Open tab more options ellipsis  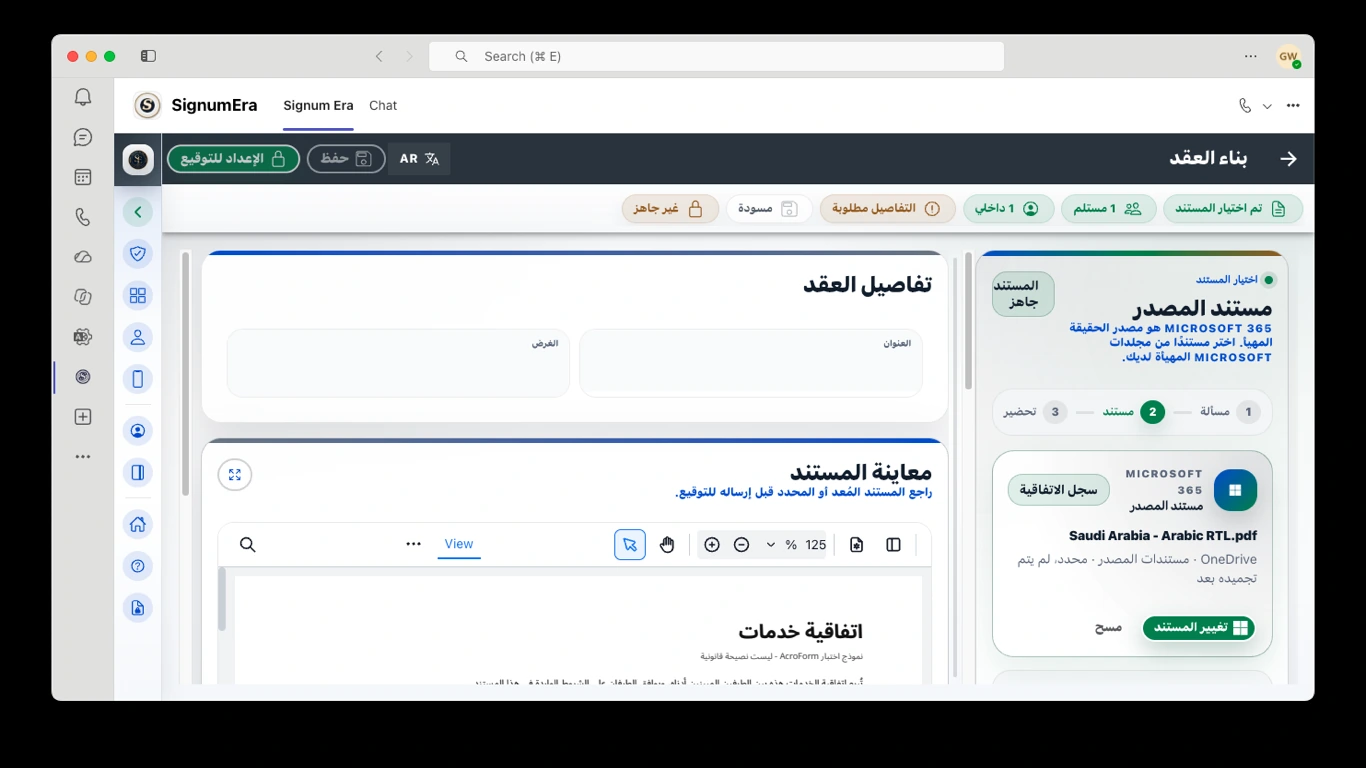click(x=1293, y=106)
